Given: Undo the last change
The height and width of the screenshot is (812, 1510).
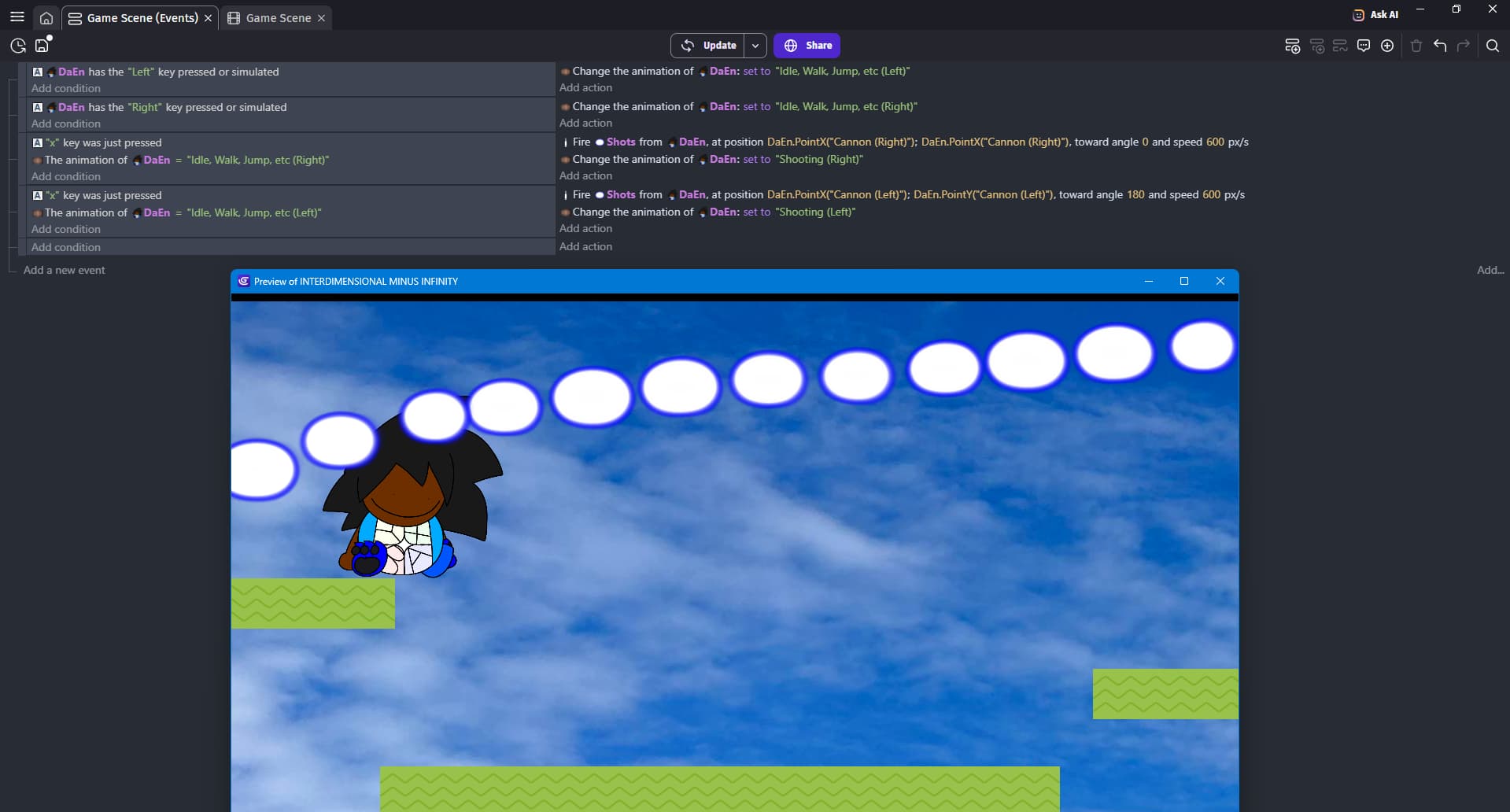Looking at the screenshot, I should pyautogui.click(x=1440, y=46).
